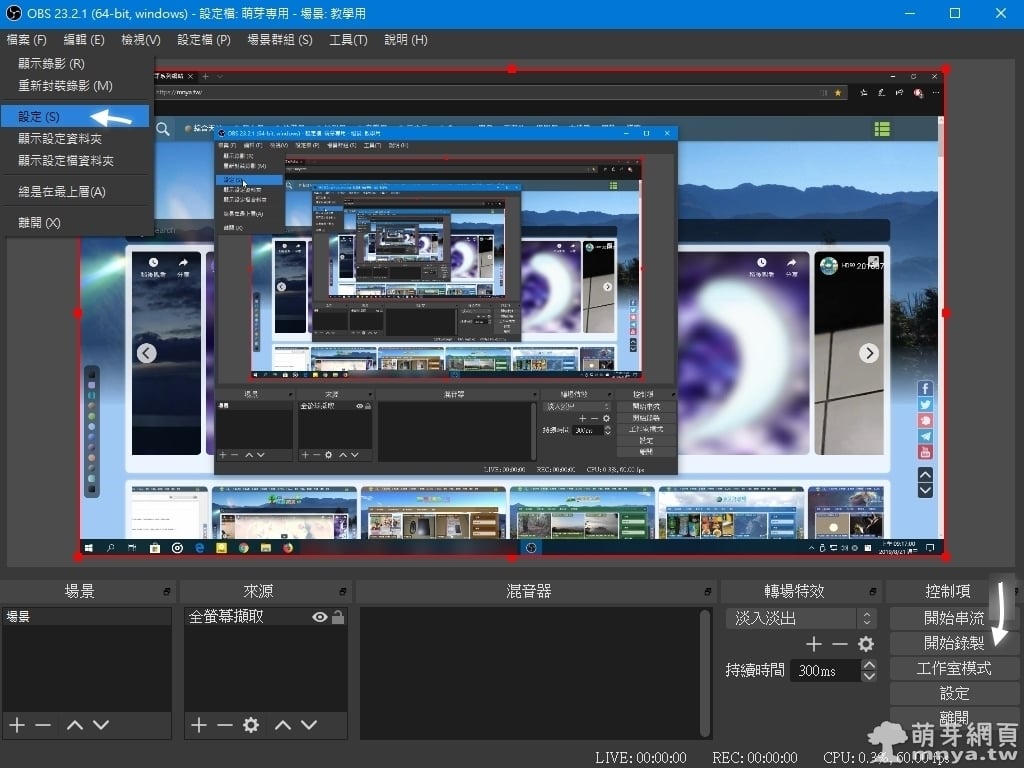
Task: Undock the 來源 panel
Action: (x=343, y=592)
